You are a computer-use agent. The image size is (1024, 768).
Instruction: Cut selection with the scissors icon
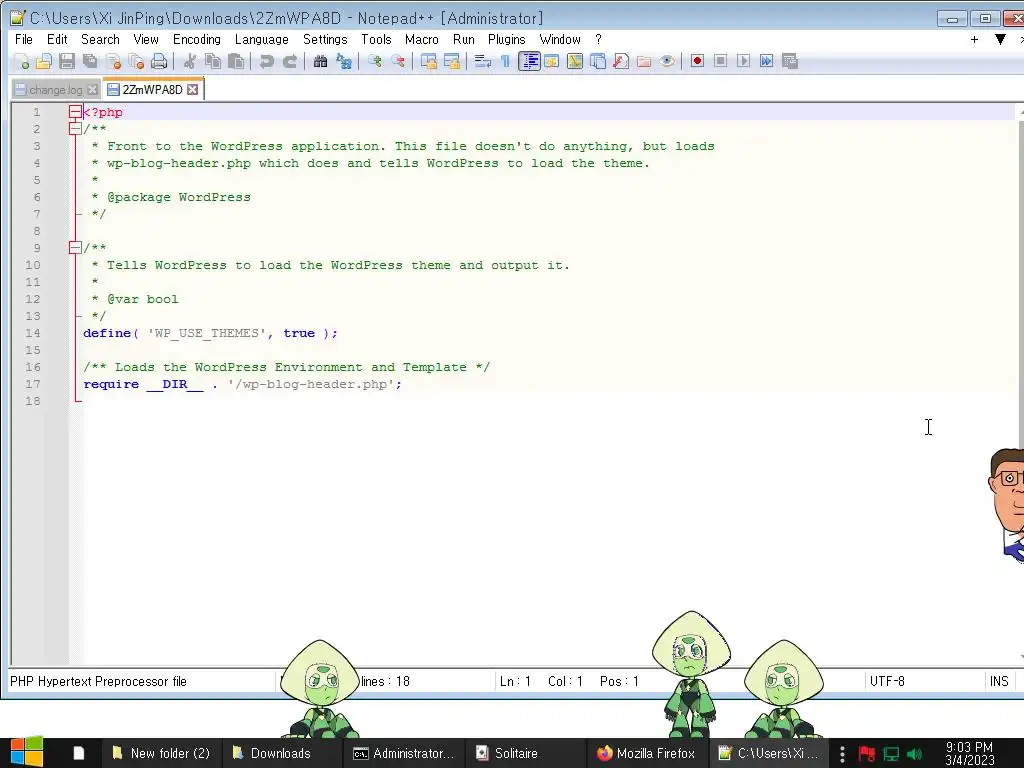point(190,61)
